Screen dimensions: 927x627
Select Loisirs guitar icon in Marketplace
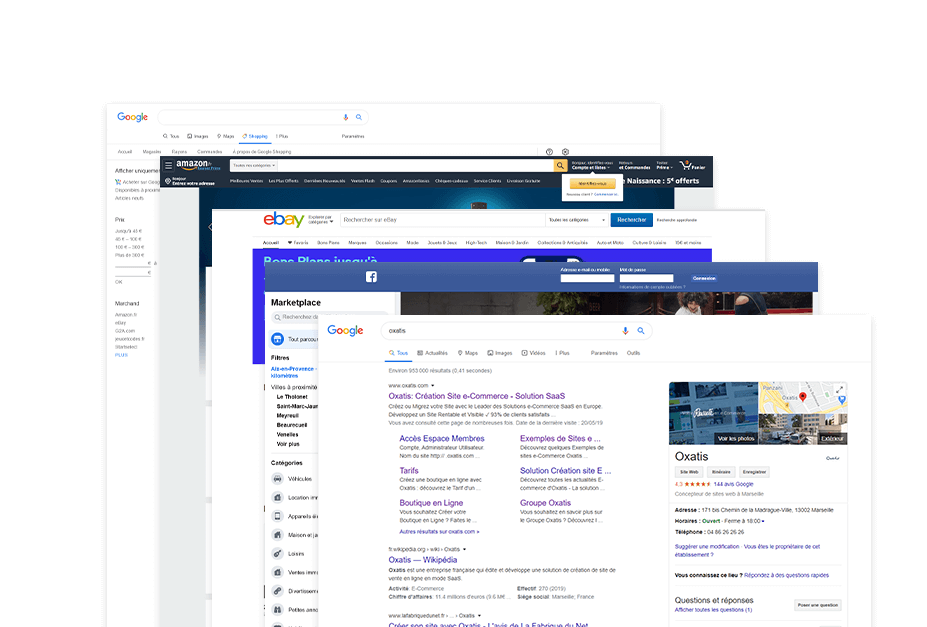pyautogui.click(x=277, y=554)
